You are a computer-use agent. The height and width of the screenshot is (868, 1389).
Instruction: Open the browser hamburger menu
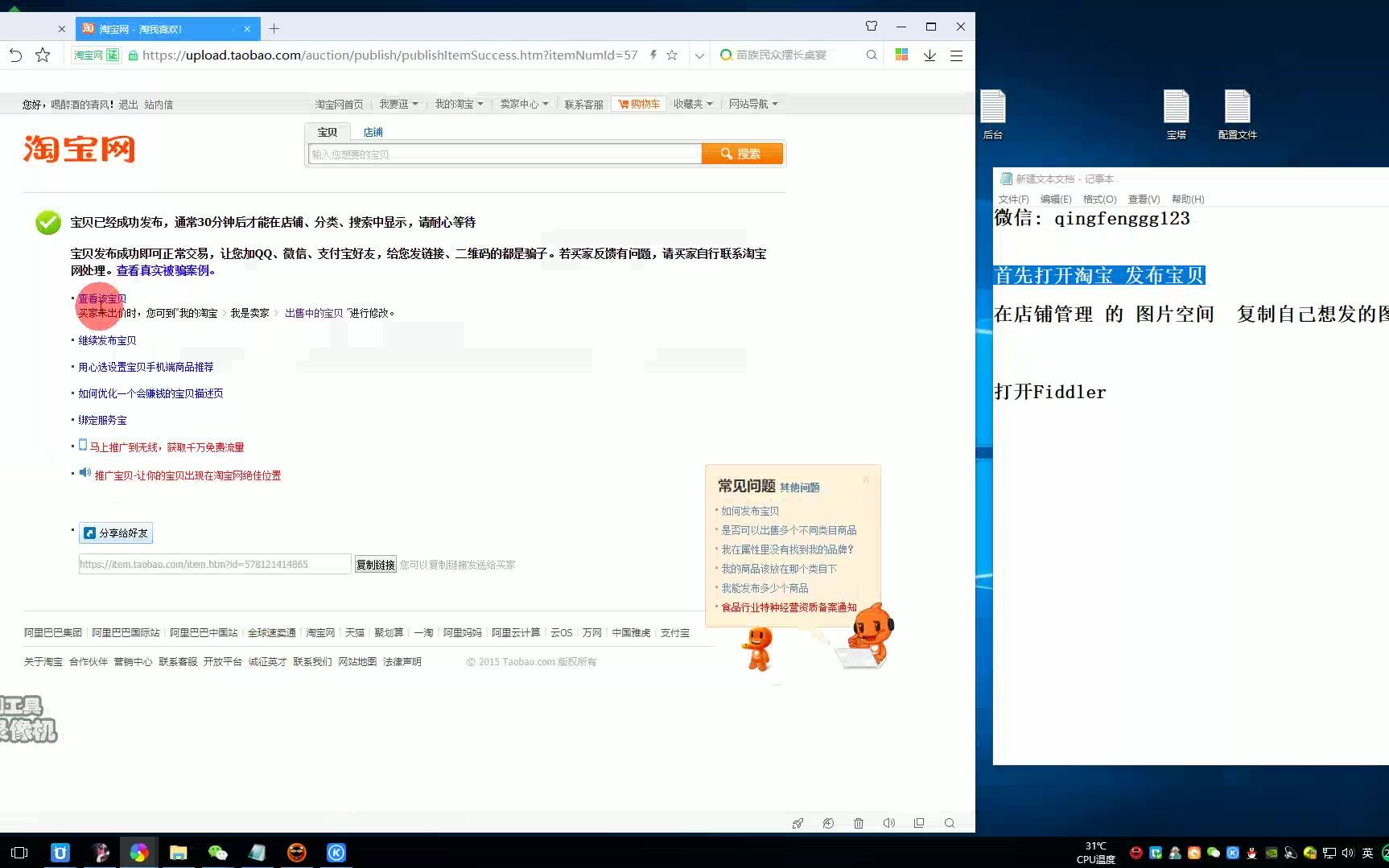tap(957, 55)
